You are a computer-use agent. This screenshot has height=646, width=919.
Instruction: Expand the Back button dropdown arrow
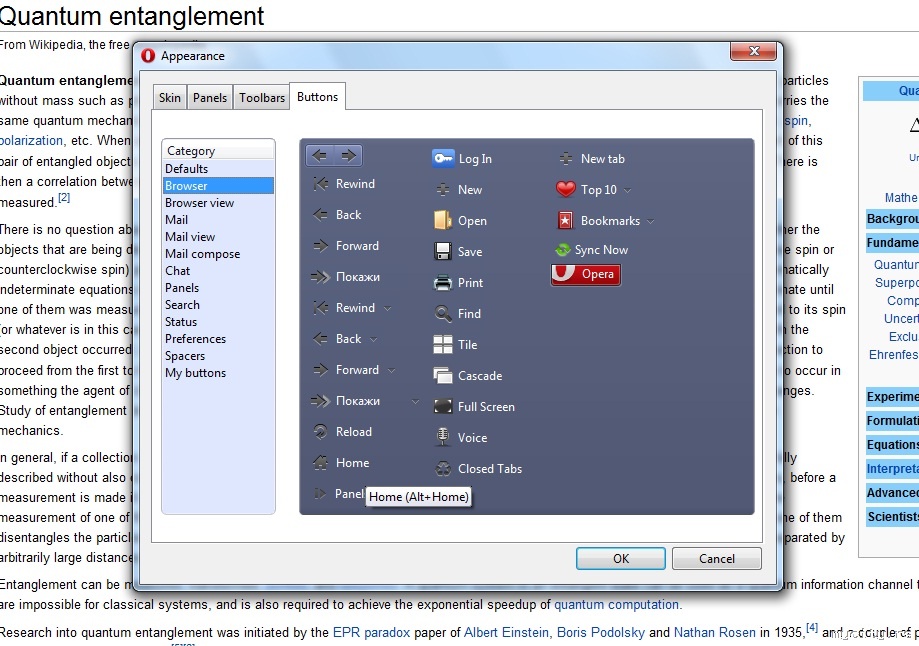pos(373,339)
